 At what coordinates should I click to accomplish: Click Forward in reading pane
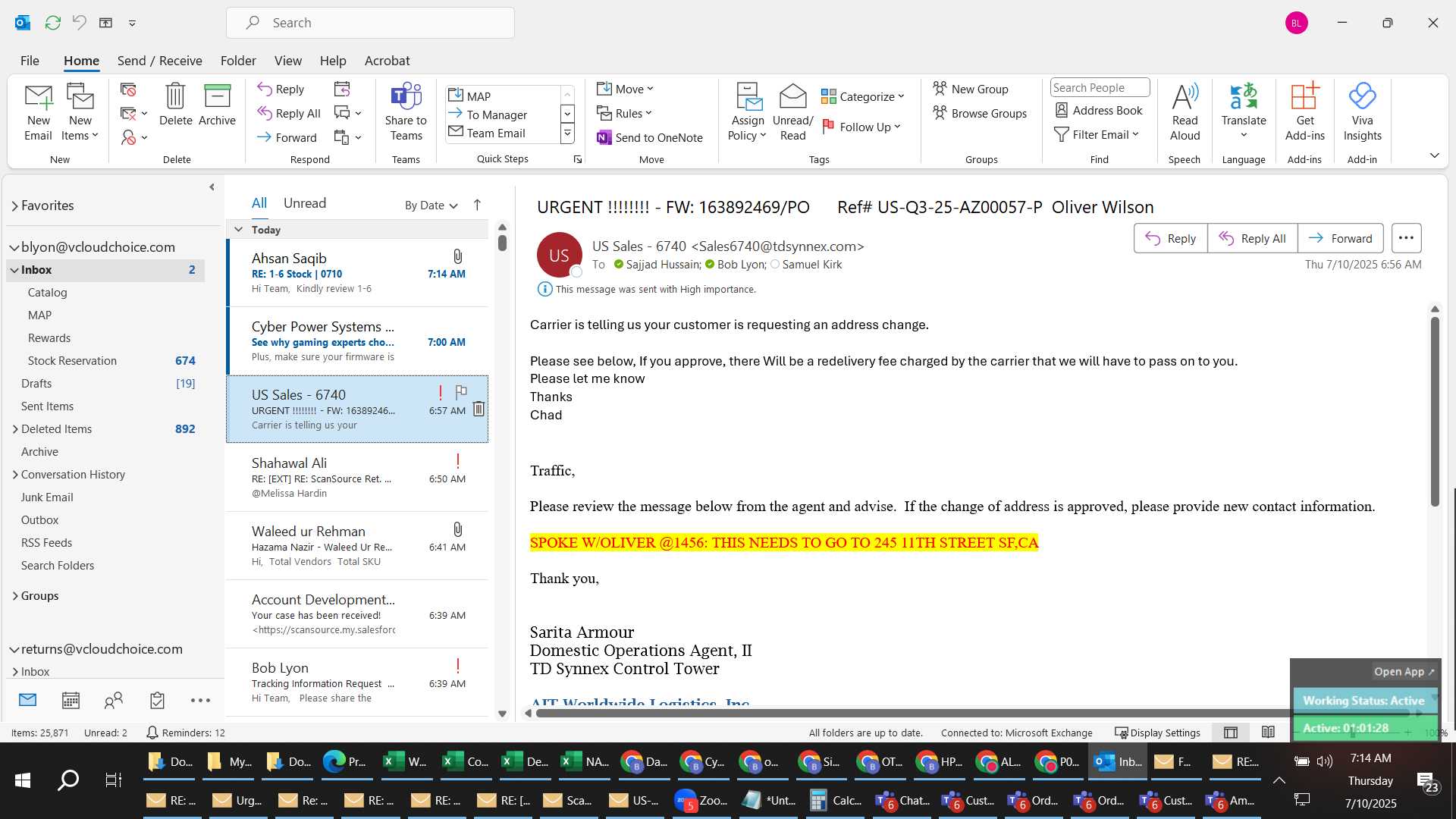click(1340, 238)
